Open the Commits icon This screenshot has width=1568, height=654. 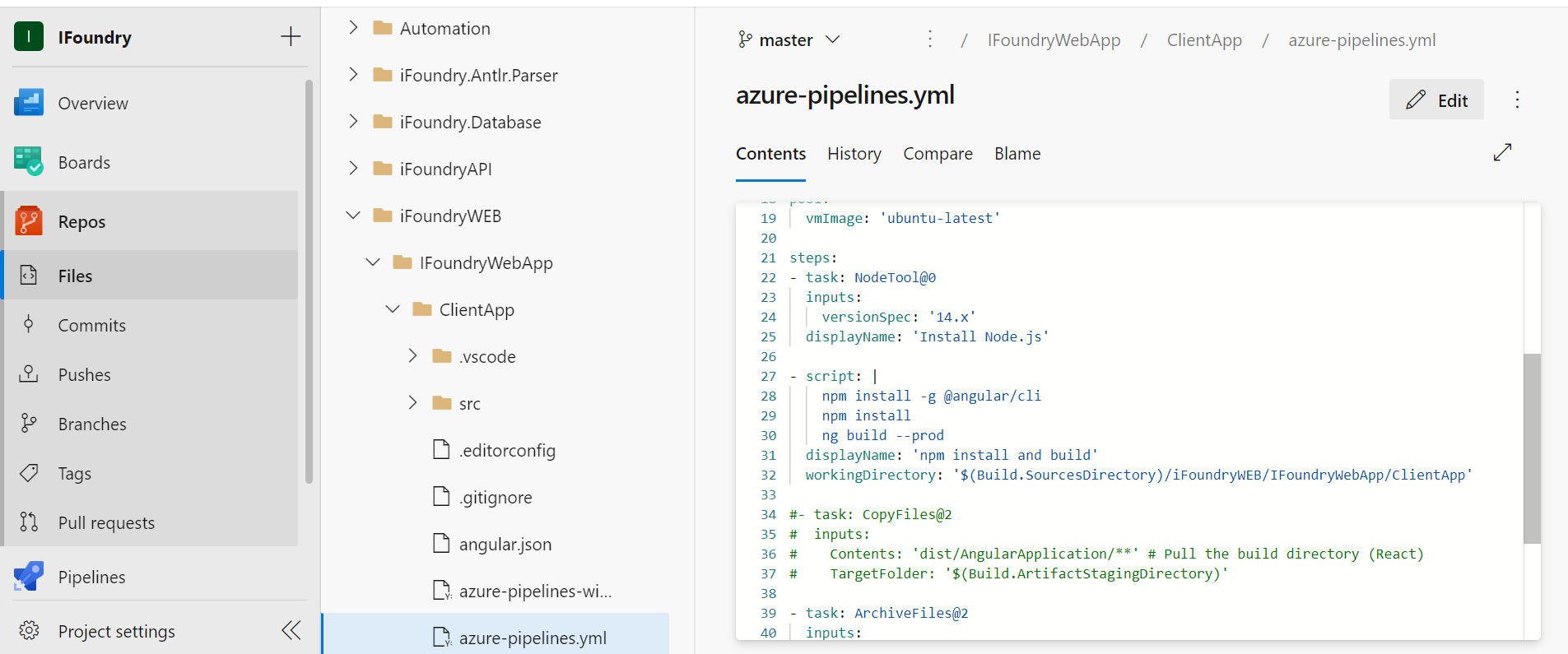[x=29, y=325]
